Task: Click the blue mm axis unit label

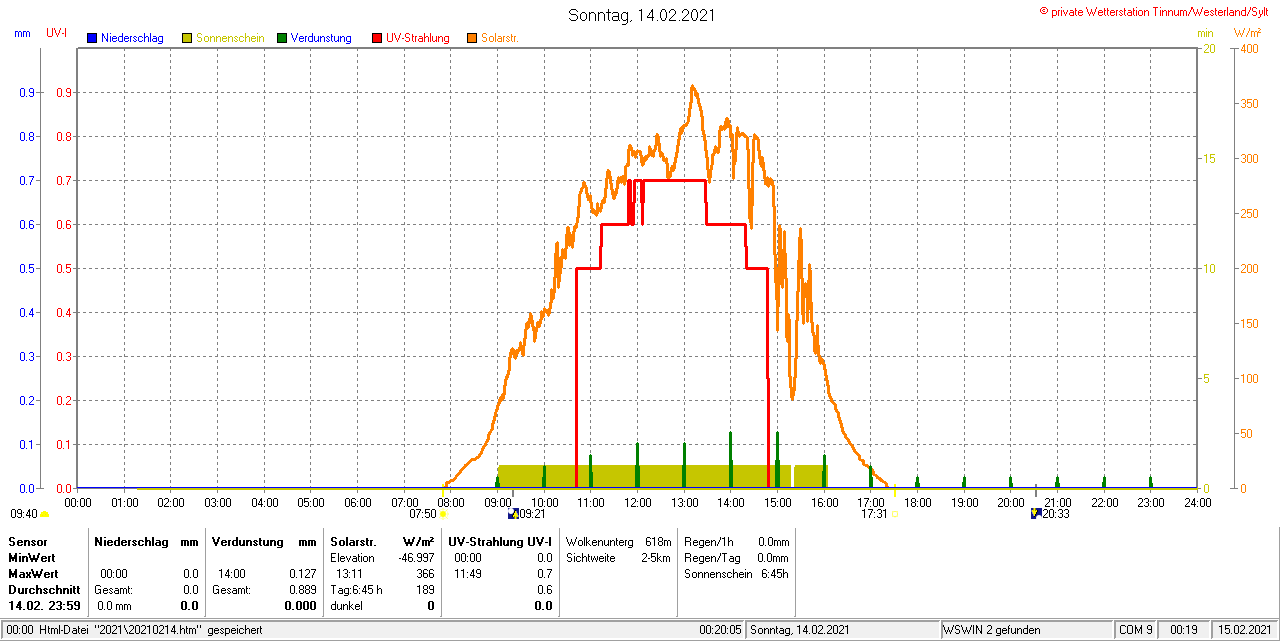Action: pos(22,33)
